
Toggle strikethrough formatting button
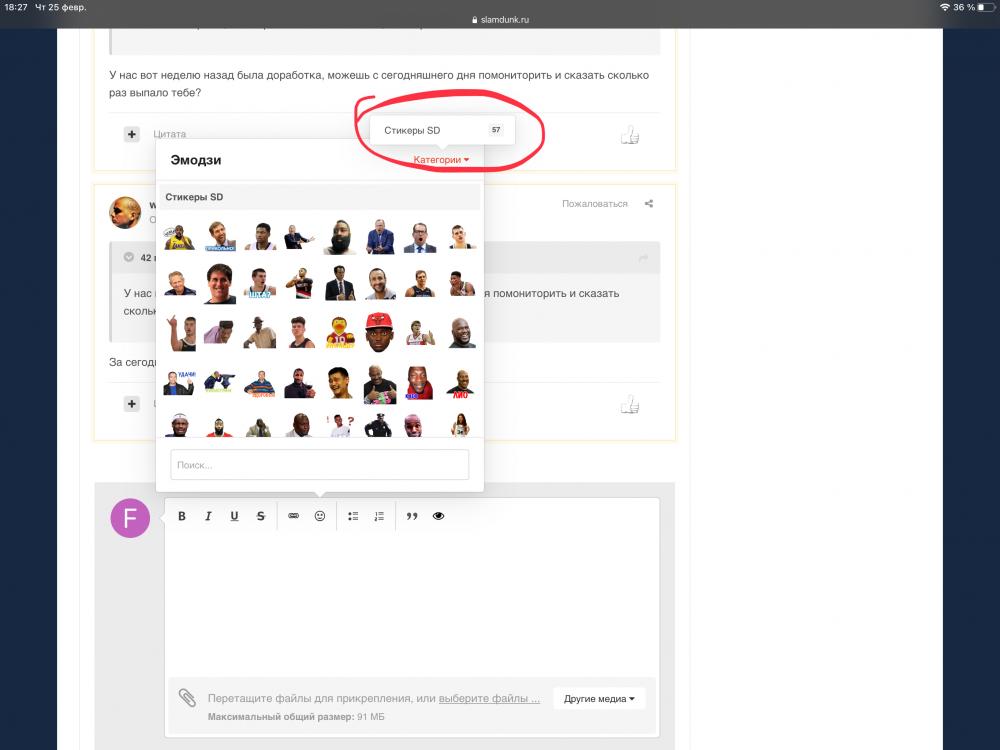click(260, 516)
